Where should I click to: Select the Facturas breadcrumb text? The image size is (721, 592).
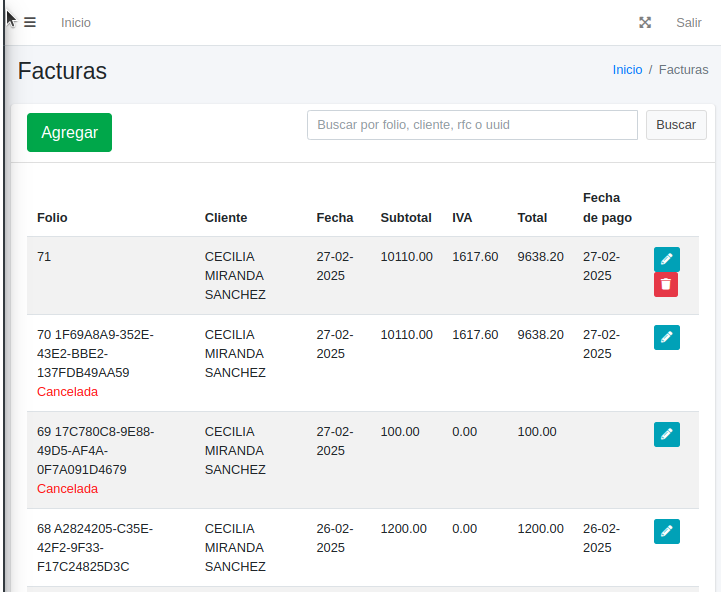coord(683,70)
